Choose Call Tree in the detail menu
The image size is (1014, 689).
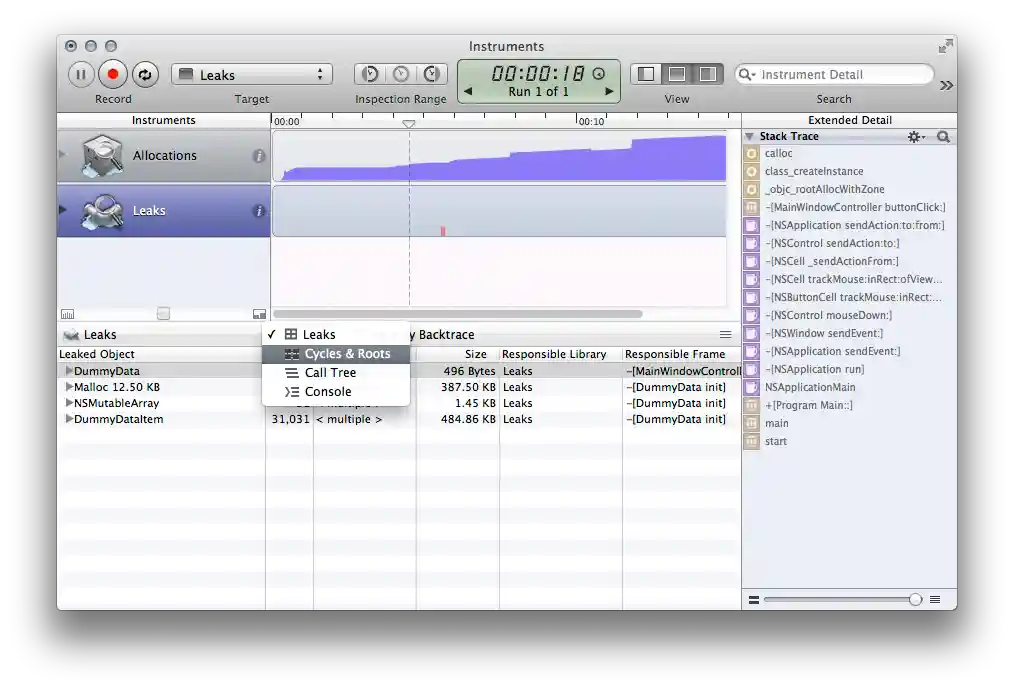330,373
